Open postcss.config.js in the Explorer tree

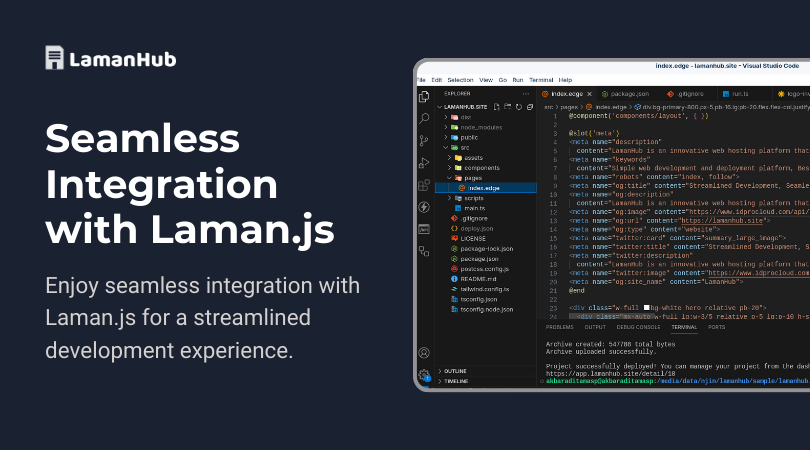486,269
